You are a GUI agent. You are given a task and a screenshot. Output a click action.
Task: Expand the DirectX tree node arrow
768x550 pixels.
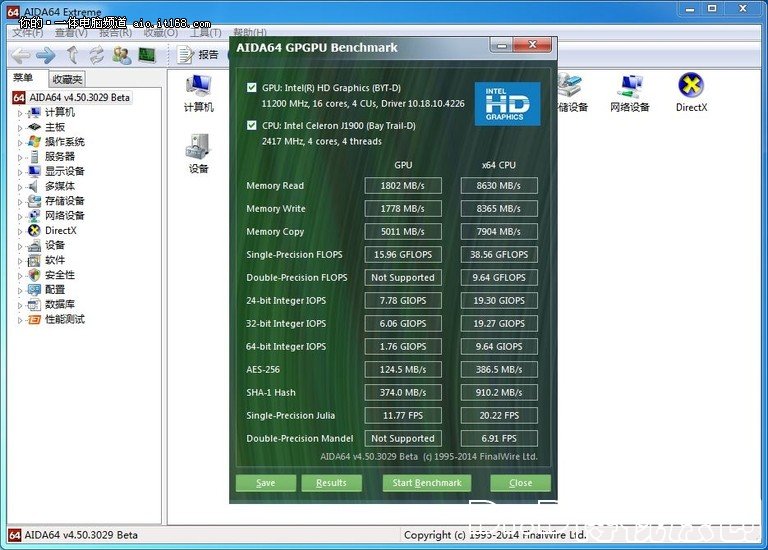[20, 231]
